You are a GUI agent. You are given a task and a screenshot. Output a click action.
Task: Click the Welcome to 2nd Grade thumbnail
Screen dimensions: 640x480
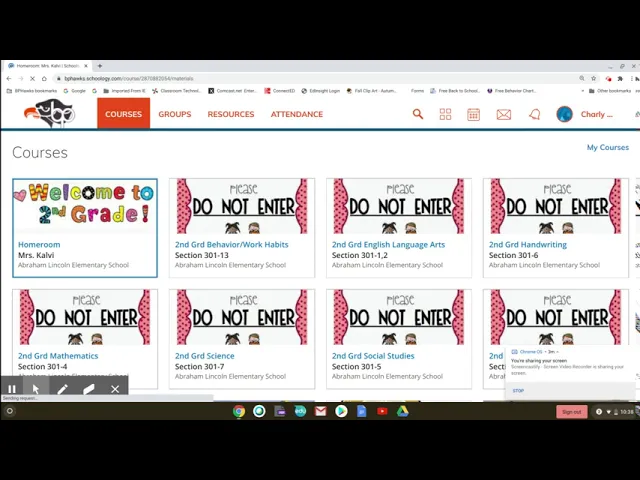85,206
